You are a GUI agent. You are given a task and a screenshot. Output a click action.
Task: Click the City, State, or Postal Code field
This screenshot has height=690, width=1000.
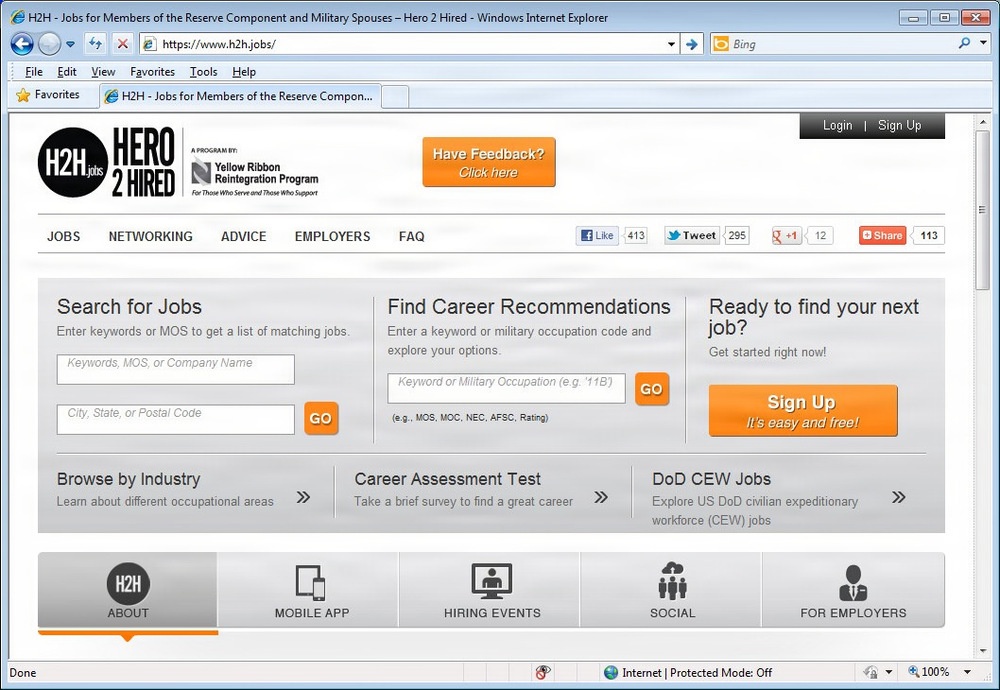175,420
